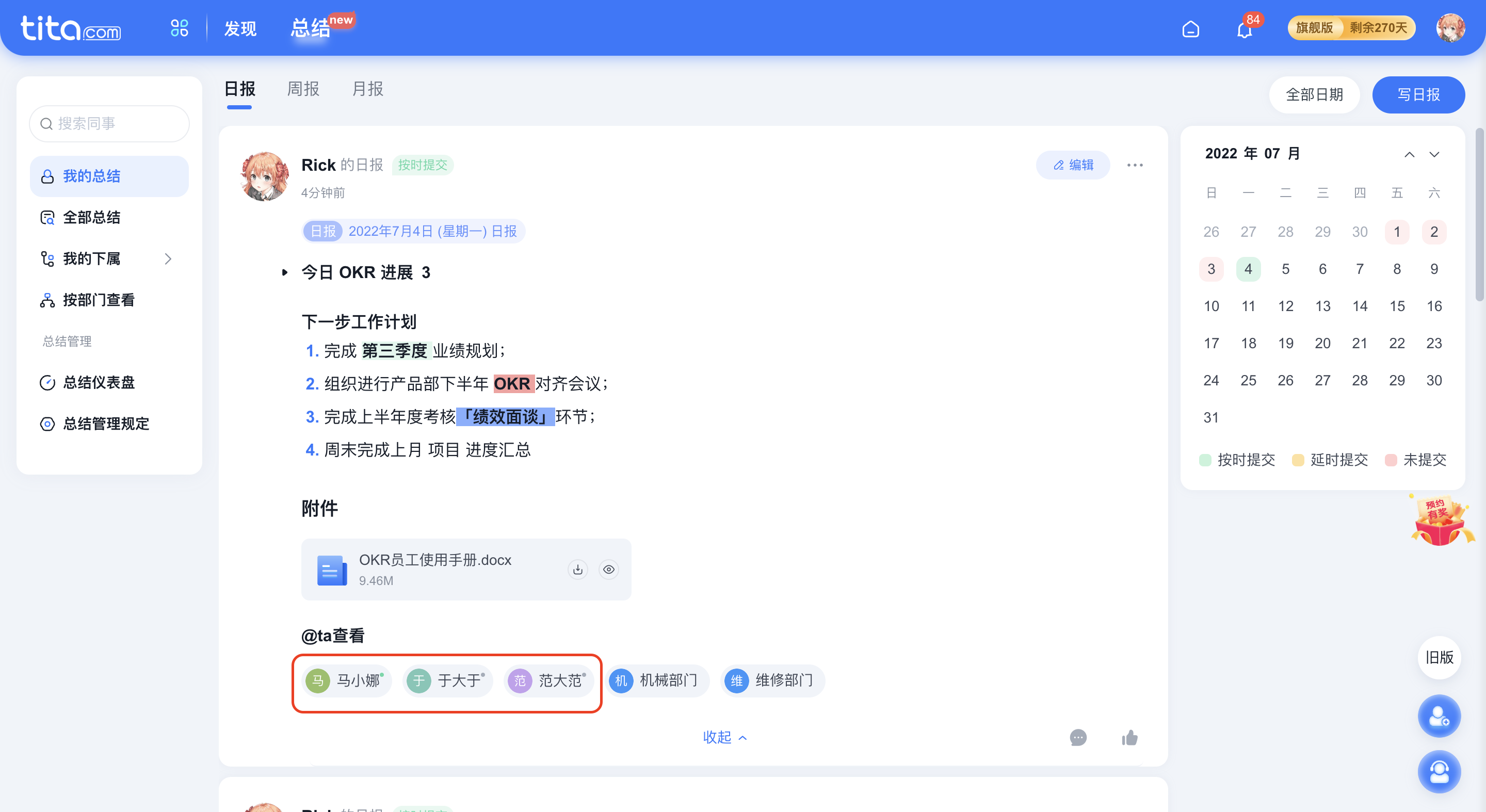
Task: Go to home via house icon
Action: point(1191,28)
